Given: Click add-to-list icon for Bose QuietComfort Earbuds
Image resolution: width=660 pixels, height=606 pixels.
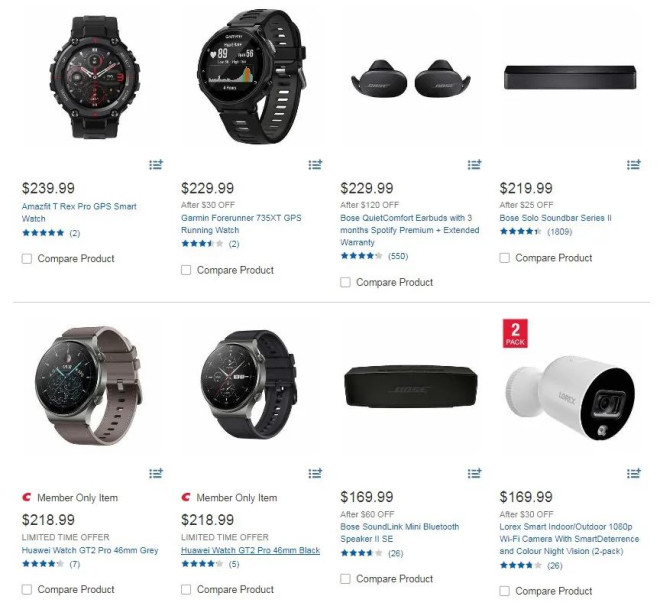Looking at the screenshot, I should point(474,165).
